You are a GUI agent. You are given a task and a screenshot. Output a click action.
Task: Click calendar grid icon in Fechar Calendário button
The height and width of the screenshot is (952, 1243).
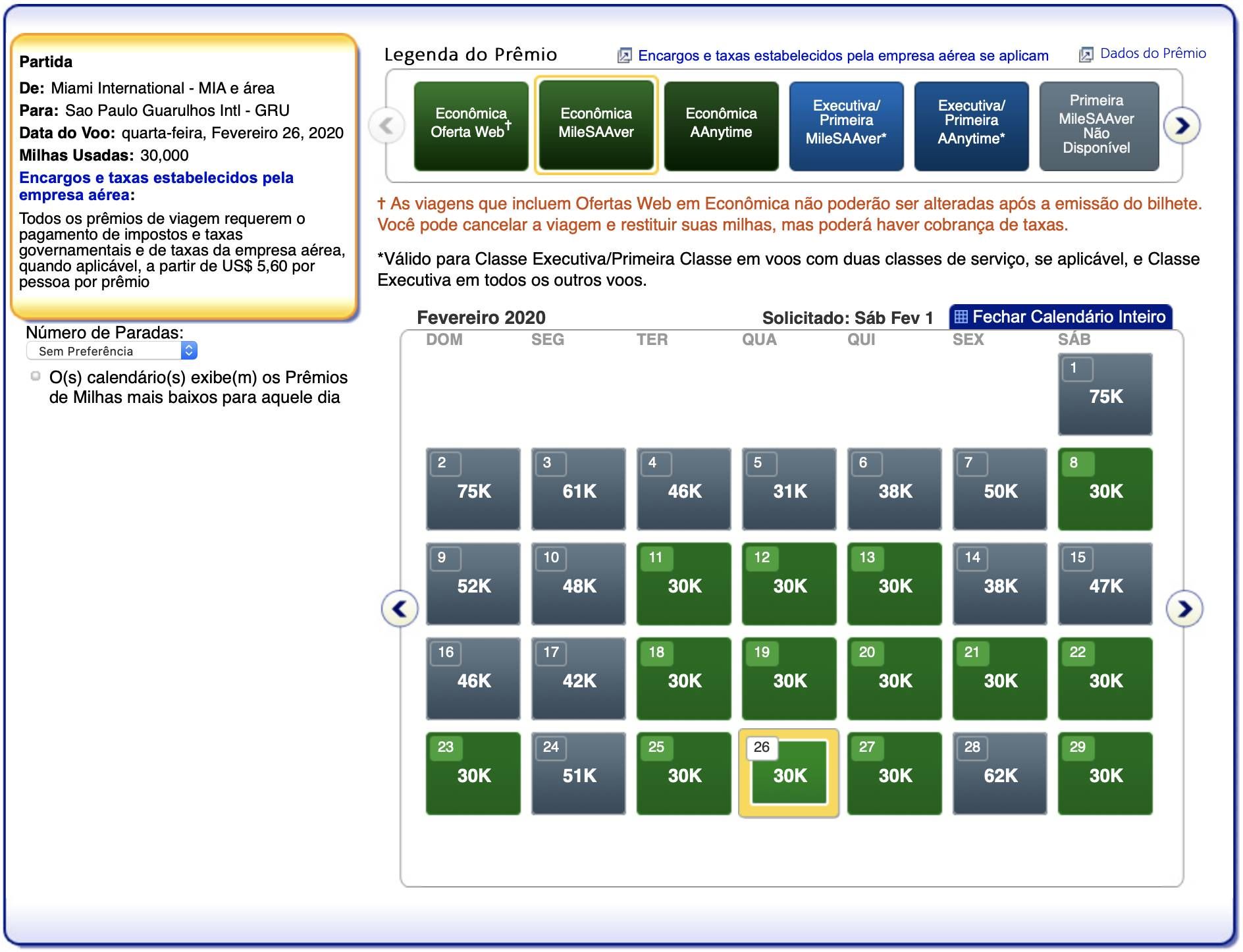click(961, 317)
